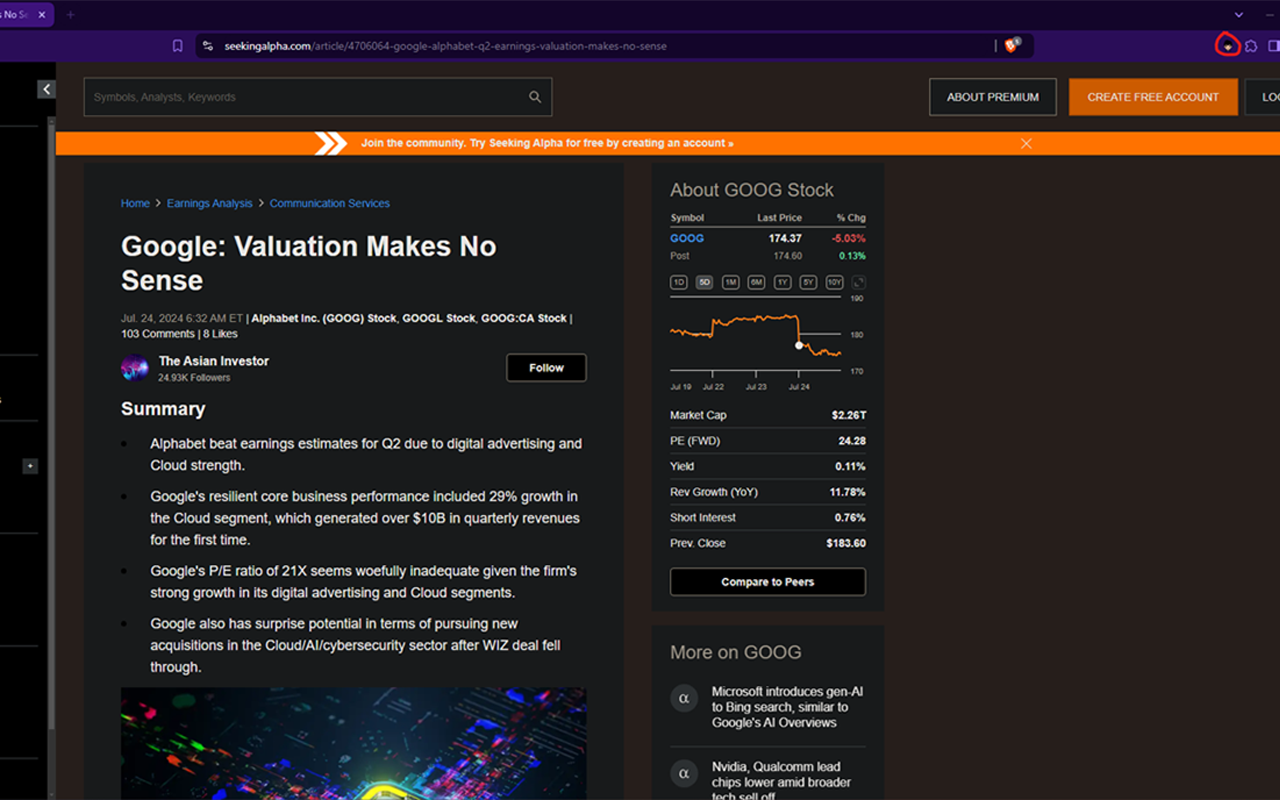Open the GOOGL Stock link
1280x800 pixels.
pyautogui.click(x=439, y=318)
